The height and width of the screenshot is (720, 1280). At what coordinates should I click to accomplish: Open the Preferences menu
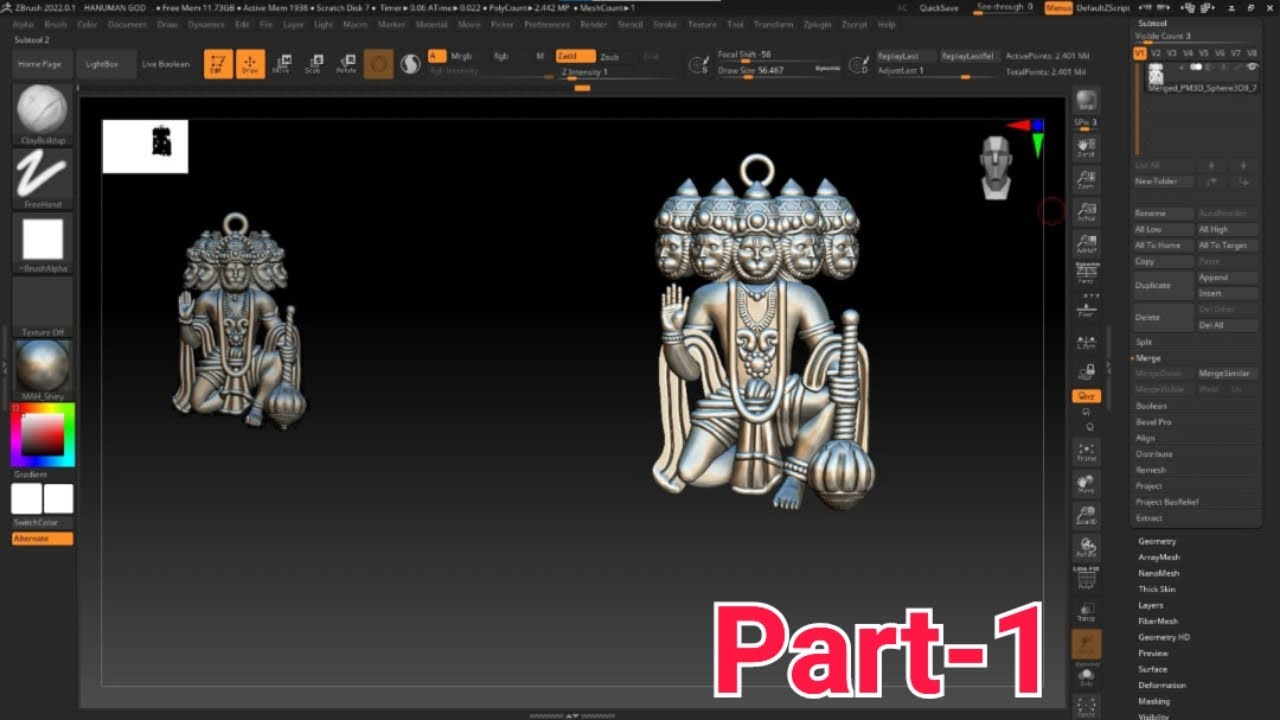547,24
